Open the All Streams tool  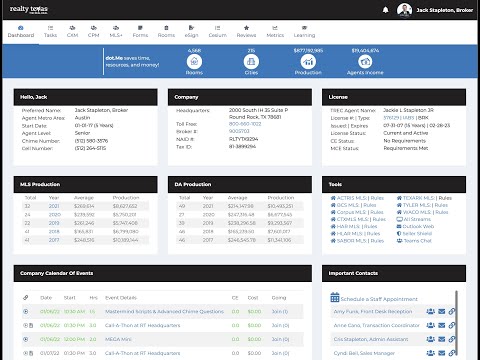[413, 219]
